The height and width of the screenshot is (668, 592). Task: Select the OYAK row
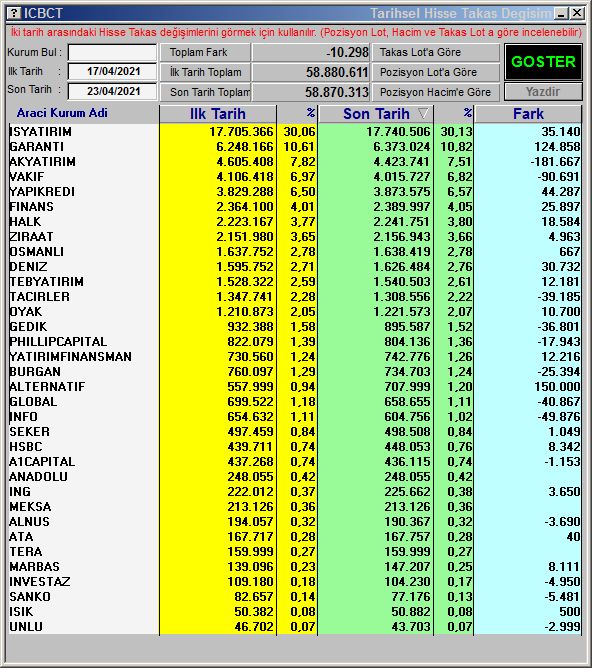pos(295,311)
